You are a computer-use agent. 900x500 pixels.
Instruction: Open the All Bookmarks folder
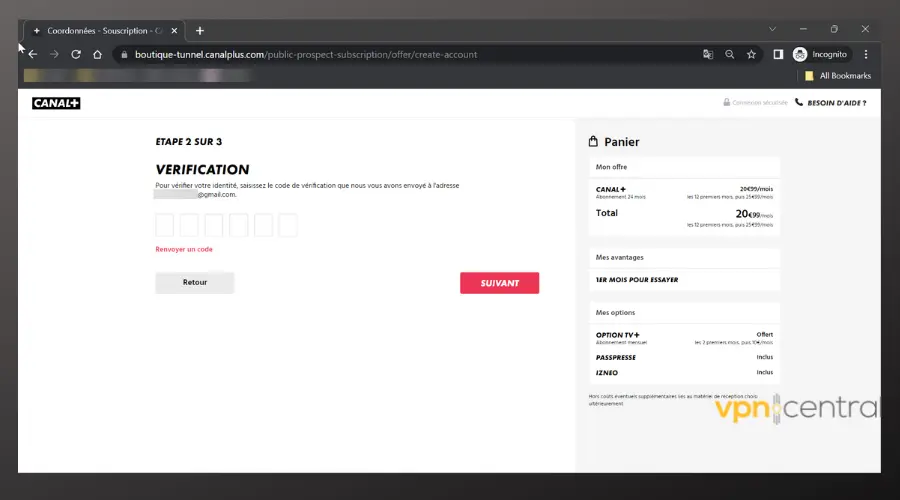tap(838, 75)
